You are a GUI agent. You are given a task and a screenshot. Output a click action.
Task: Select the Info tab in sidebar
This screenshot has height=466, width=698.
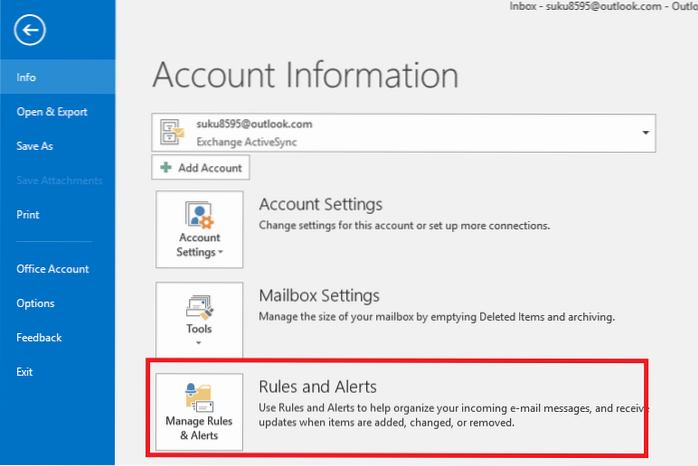click(x=27, y=76)
